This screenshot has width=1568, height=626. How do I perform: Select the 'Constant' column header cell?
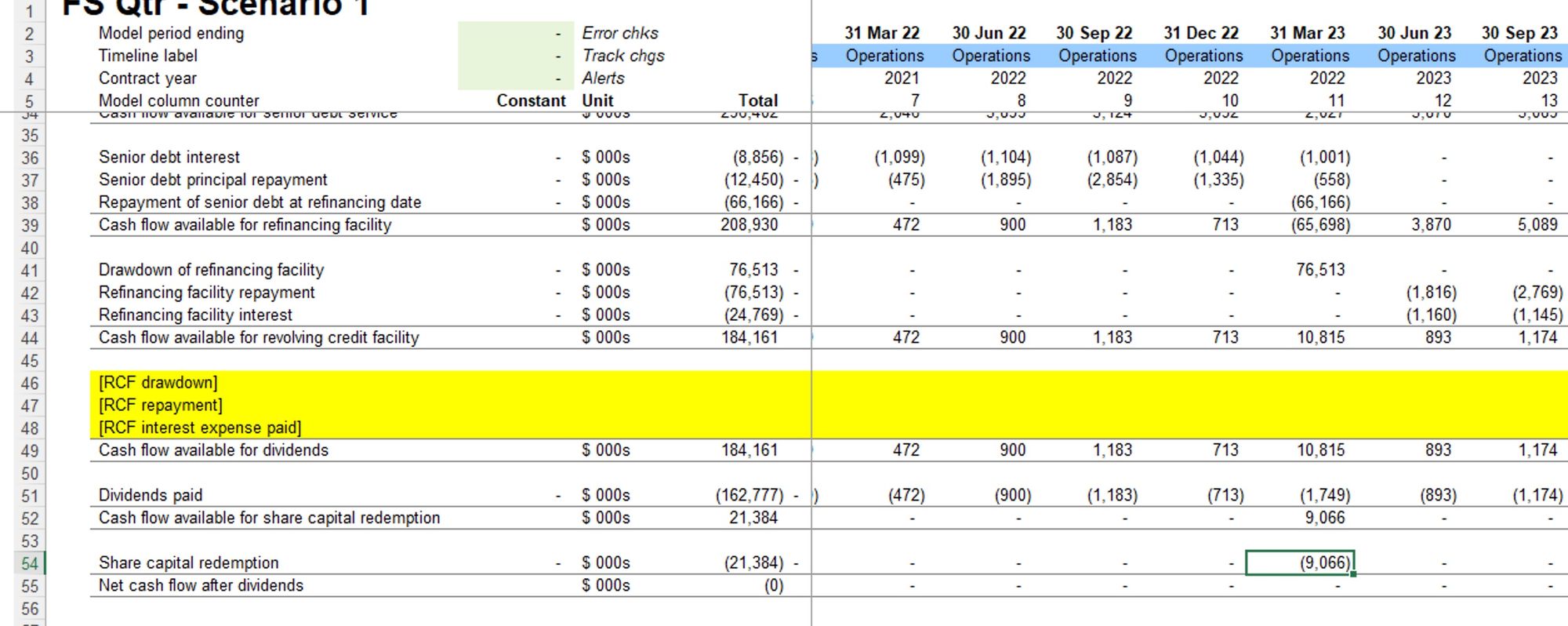[x=531, y=100]
